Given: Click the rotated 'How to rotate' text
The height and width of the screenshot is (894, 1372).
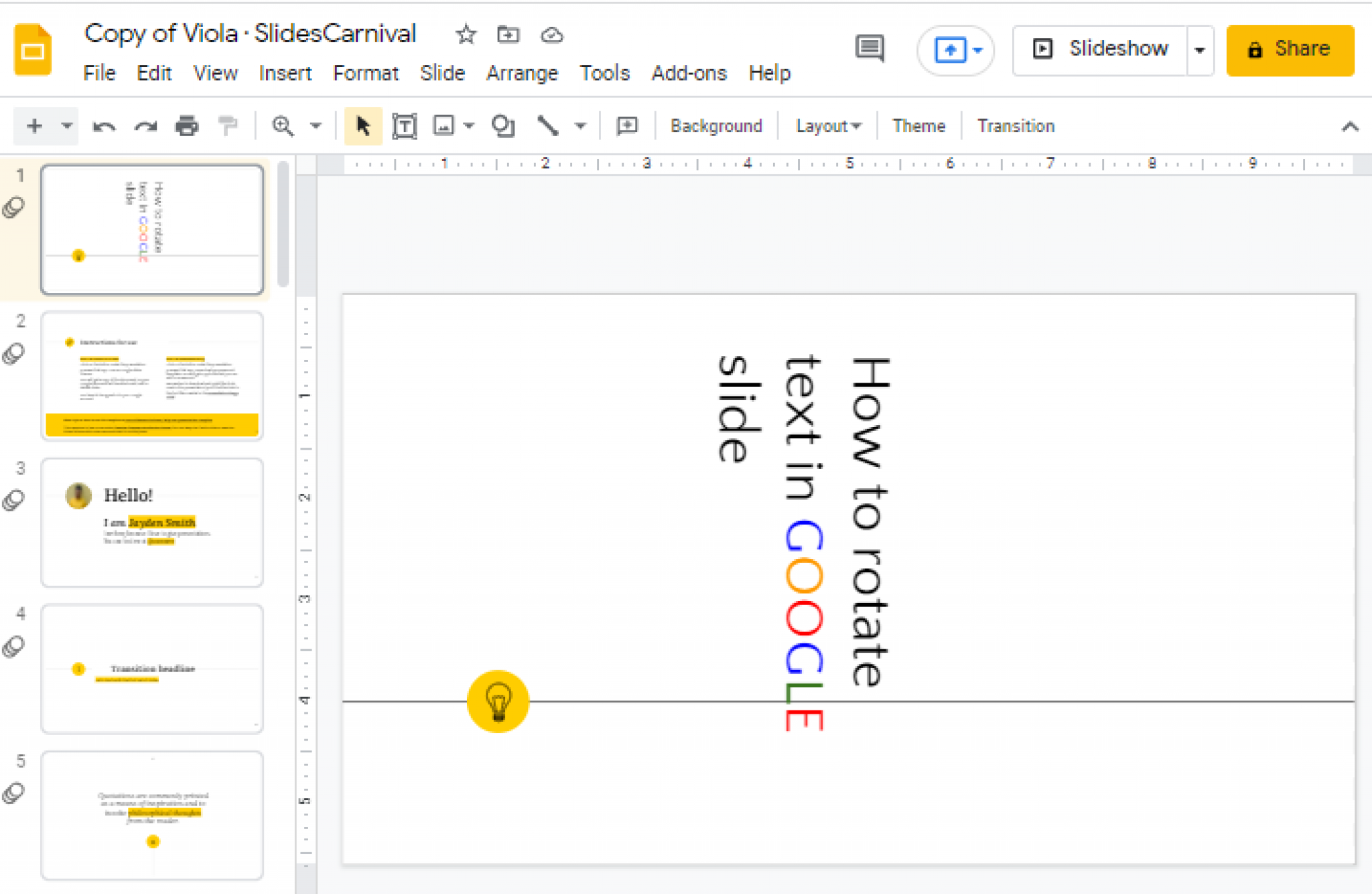Looking at the screenshot, I should pos(870,521).
